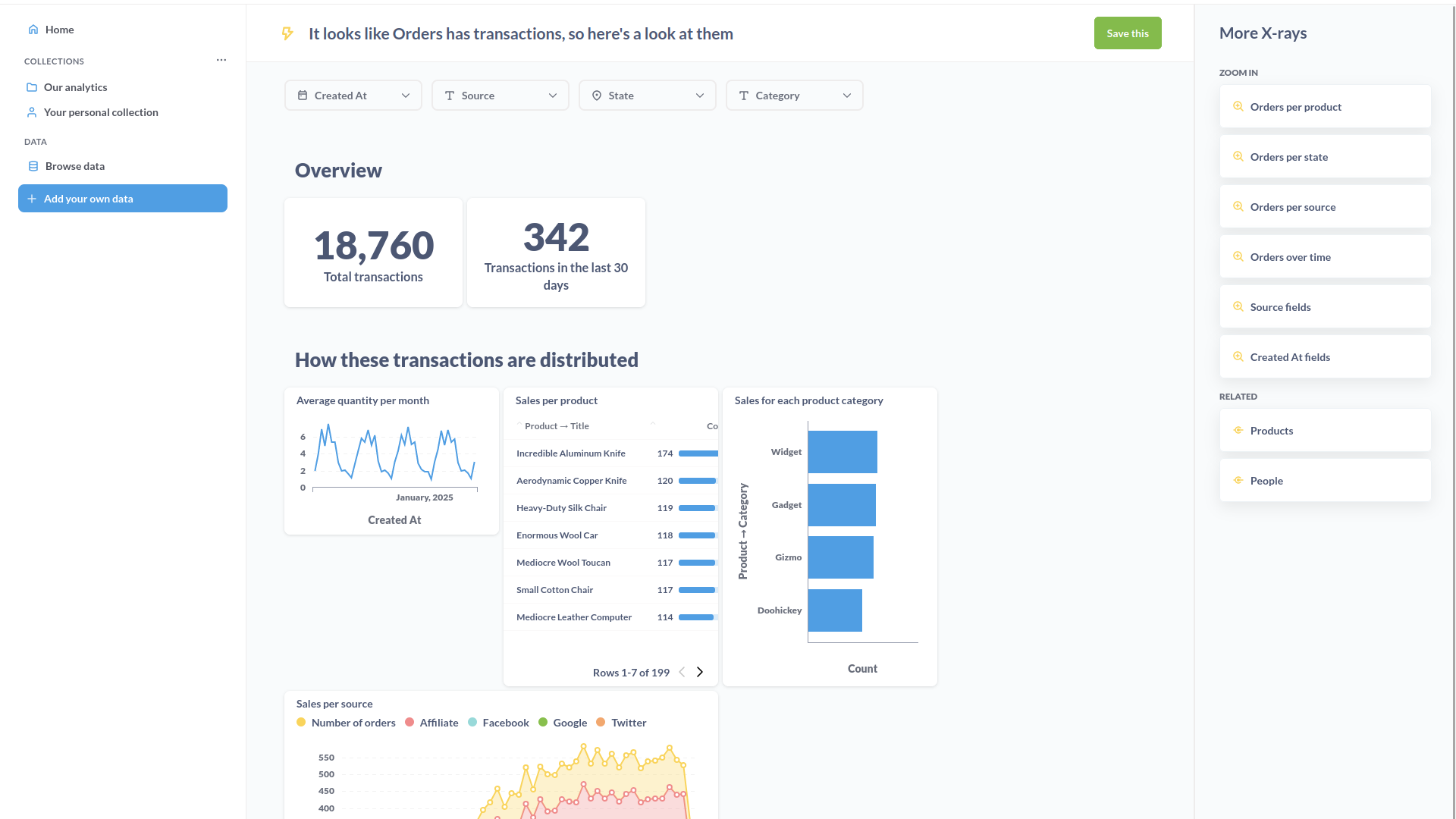The image size is (1456, 819).
Task: Open the Orders per state X-ray
Action: [1325, 157]
